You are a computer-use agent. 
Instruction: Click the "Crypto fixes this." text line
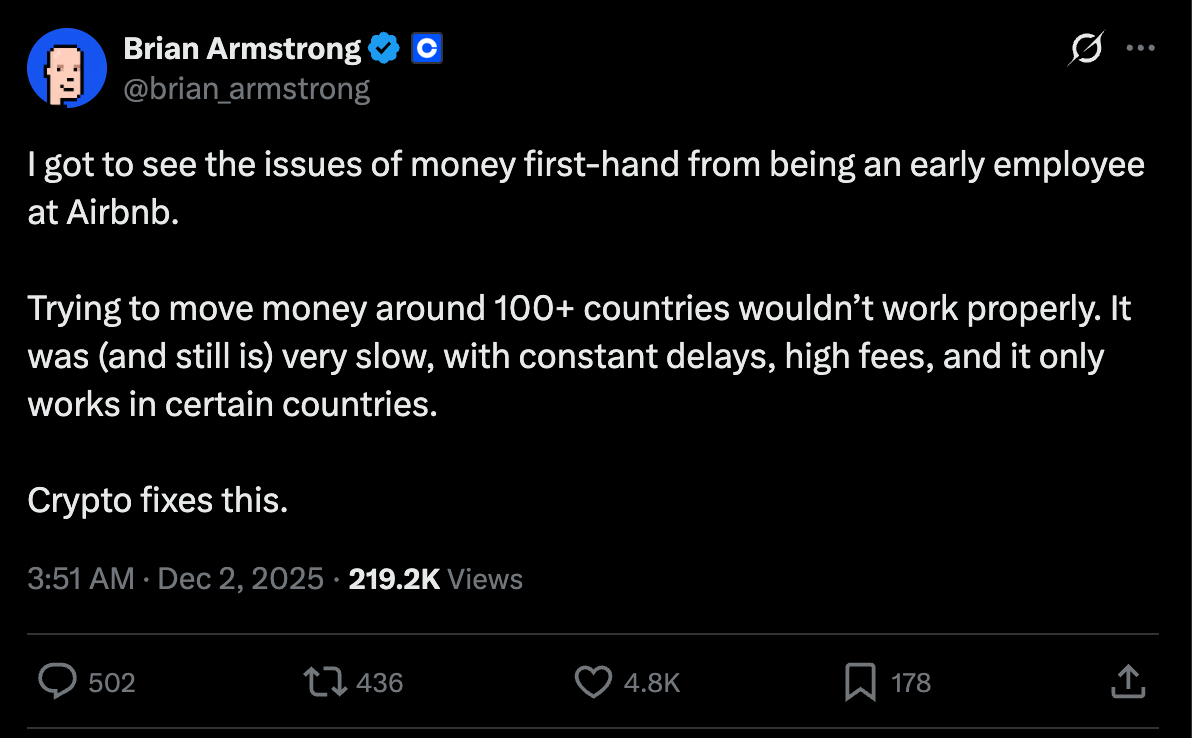pyautogui.click(x=158, y=500)
